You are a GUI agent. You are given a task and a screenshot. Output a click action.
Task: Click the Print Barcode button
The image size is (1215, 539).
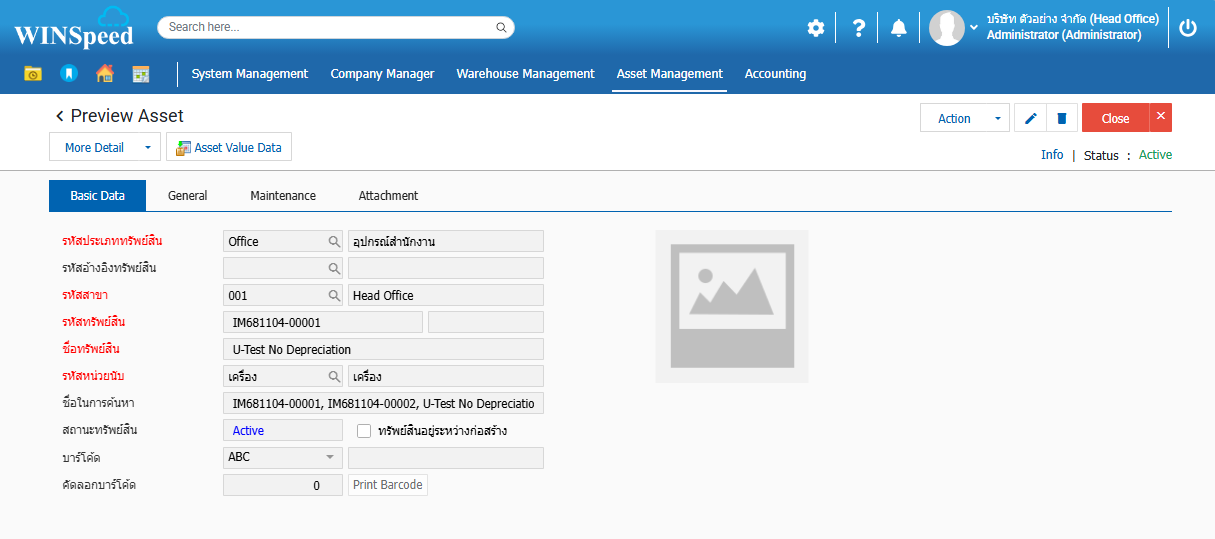[388, 485]
